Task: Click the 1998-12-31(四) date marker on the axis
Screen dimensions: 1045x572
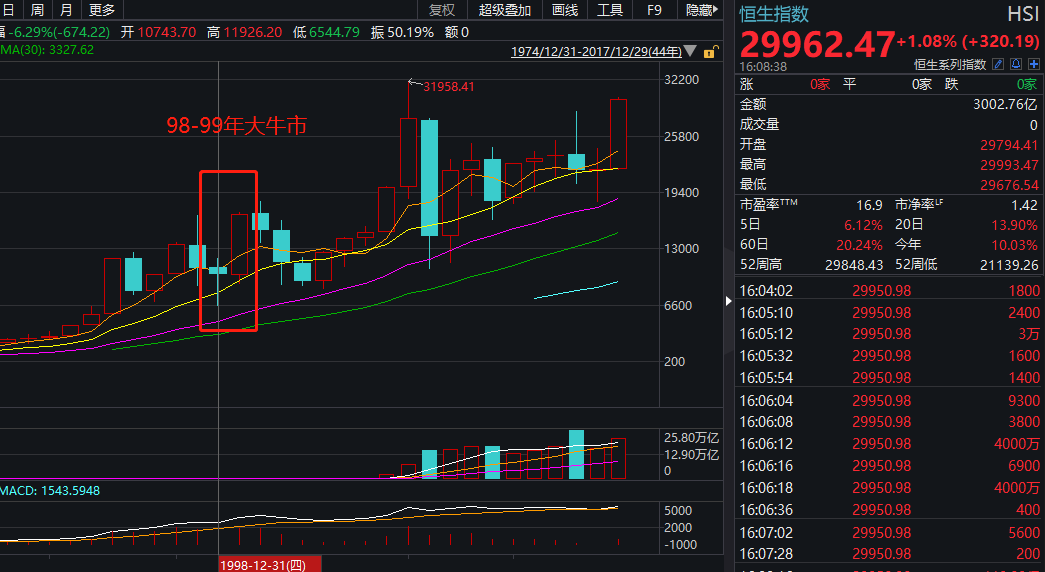Action: pos(269,565)
